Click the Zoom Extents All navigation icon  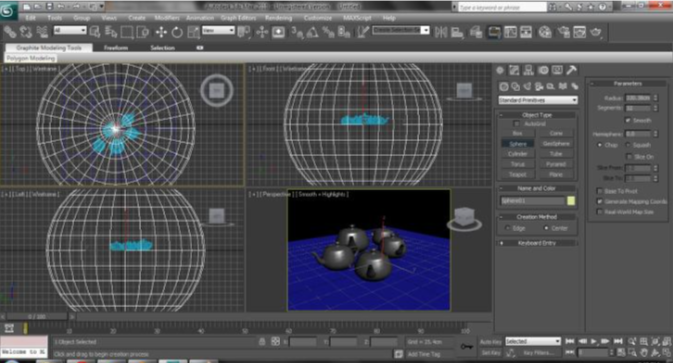point(666,342)
